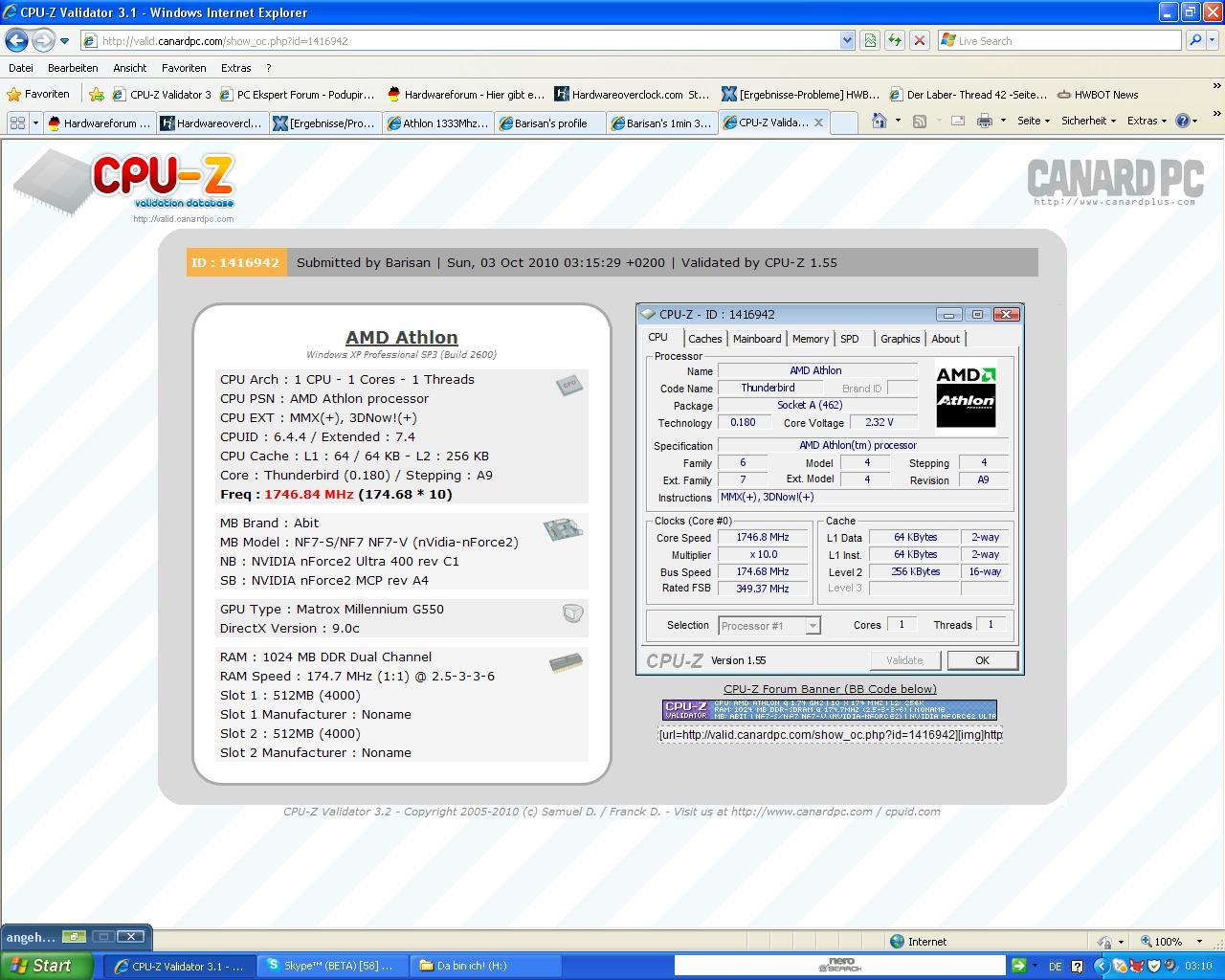
Task: Open the Seite dropdown menu
Action: (x=1033, y=121)
